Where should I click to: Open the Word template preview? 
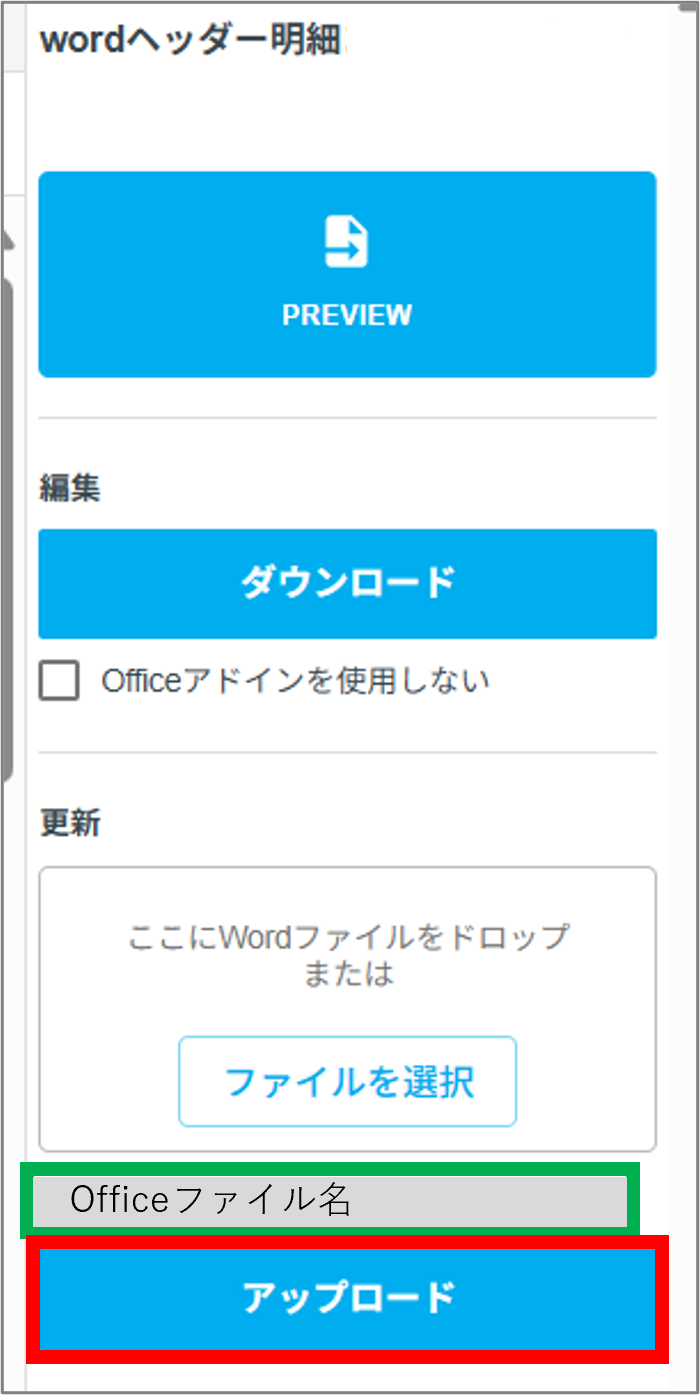click(x=347, y=275)
